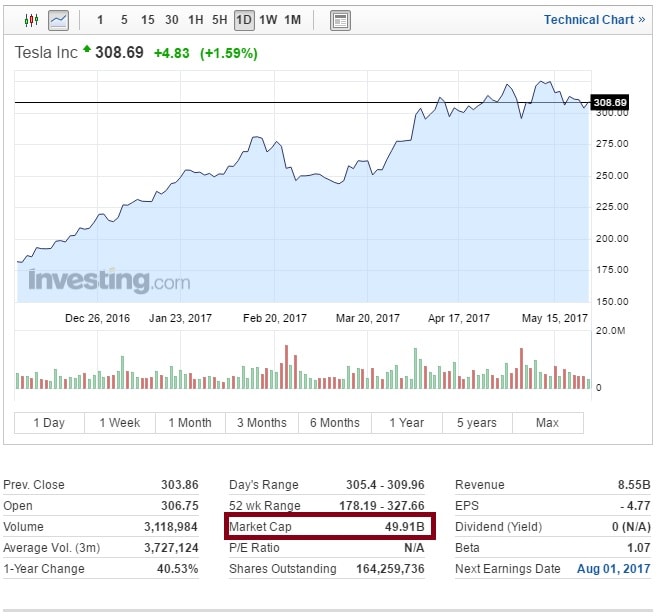Viewport: 662px width, 616px height.
Task: View the Max time range
Action: coord(547,423)
